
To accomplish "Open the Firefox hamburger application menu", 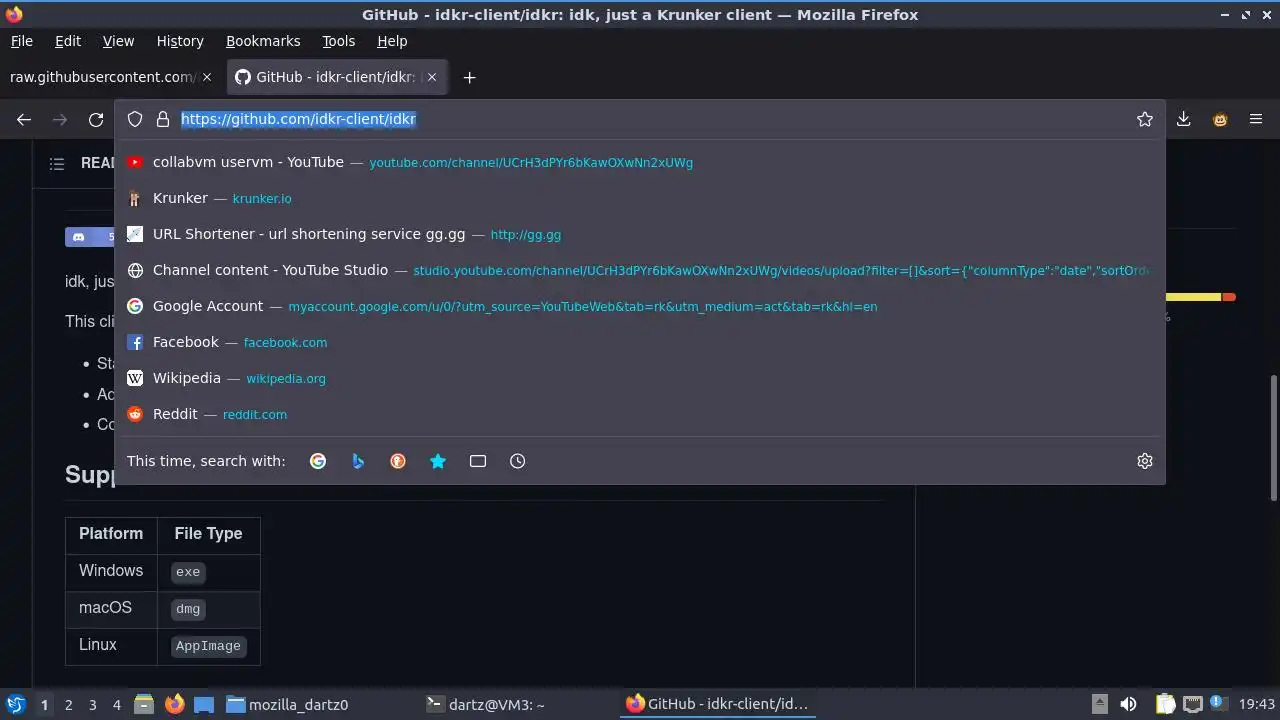I will (x=1256, y=119).
